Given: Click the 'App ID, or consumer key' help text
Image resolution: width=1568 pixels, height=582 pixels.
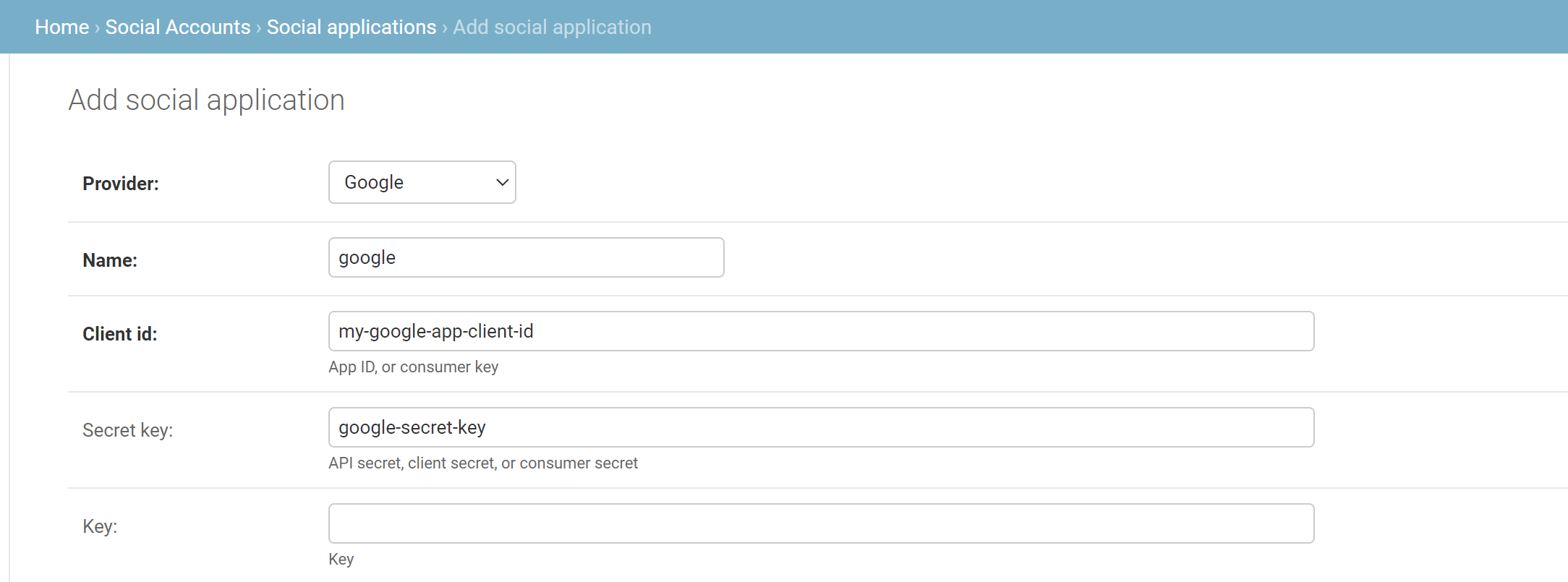Looking at the screenshot, I should pyautogui.click(x=413, y=367).
